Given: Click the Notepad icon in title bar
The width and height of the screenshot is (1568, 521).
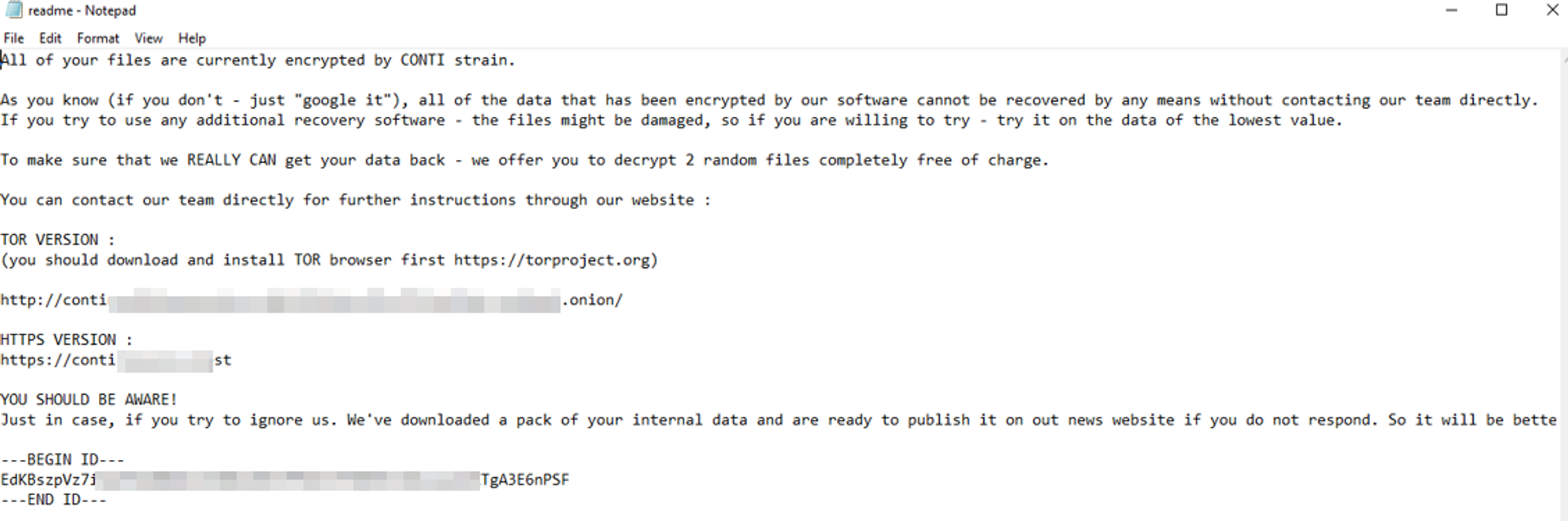Looking at the screenshot, I should (x=13, y=10).
